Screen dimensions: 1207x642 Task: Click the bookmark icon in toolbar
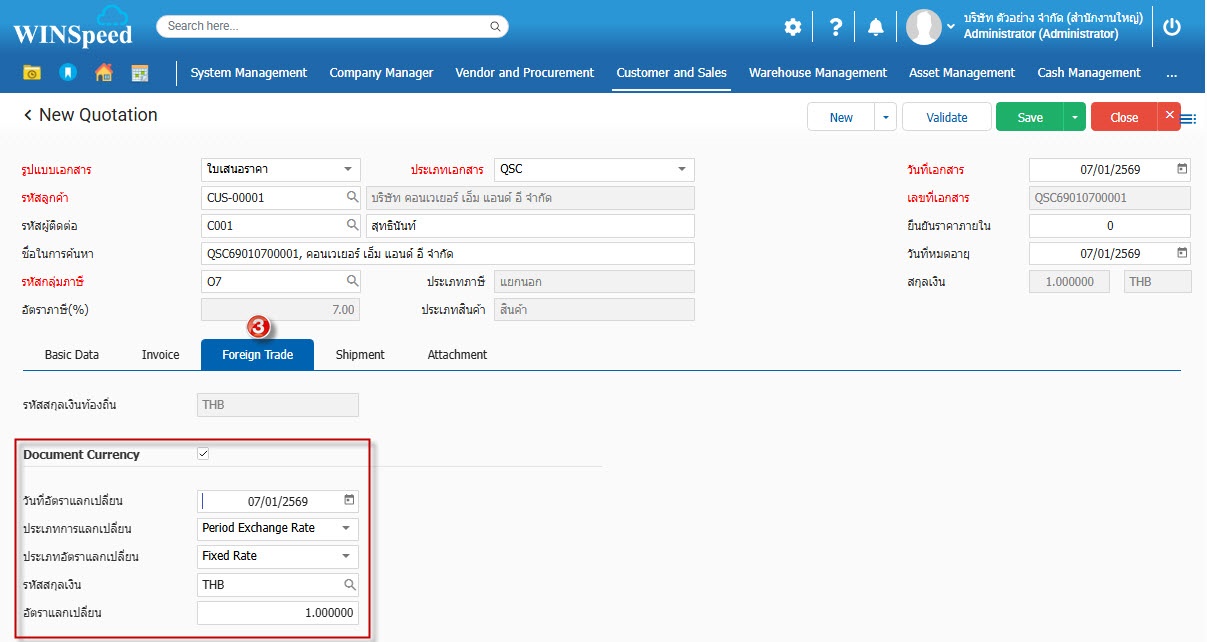67,73
